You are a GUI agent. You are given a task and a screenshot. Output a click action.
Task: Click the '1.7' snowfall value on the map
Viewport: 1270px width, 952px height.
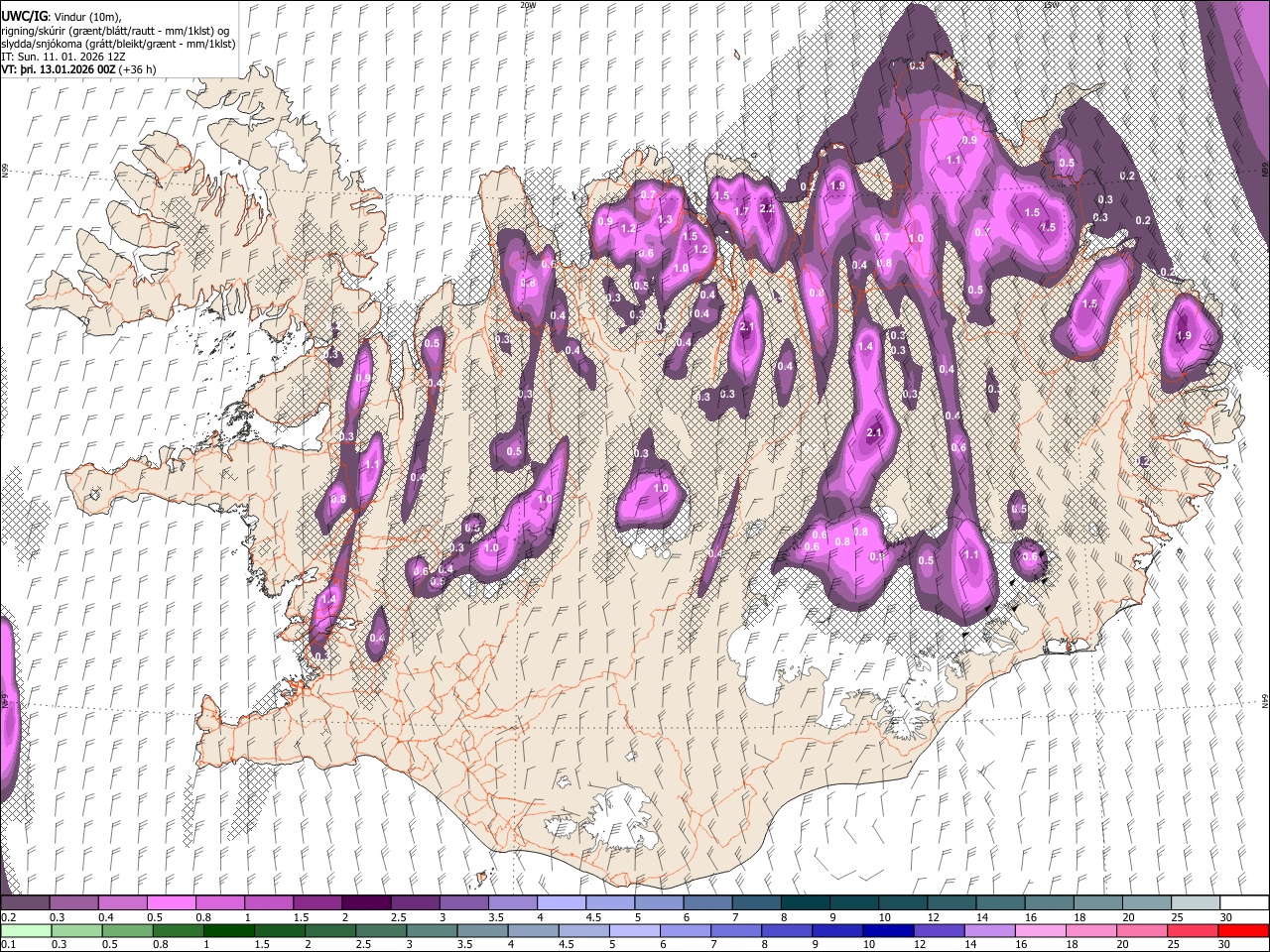coord(741,211)
